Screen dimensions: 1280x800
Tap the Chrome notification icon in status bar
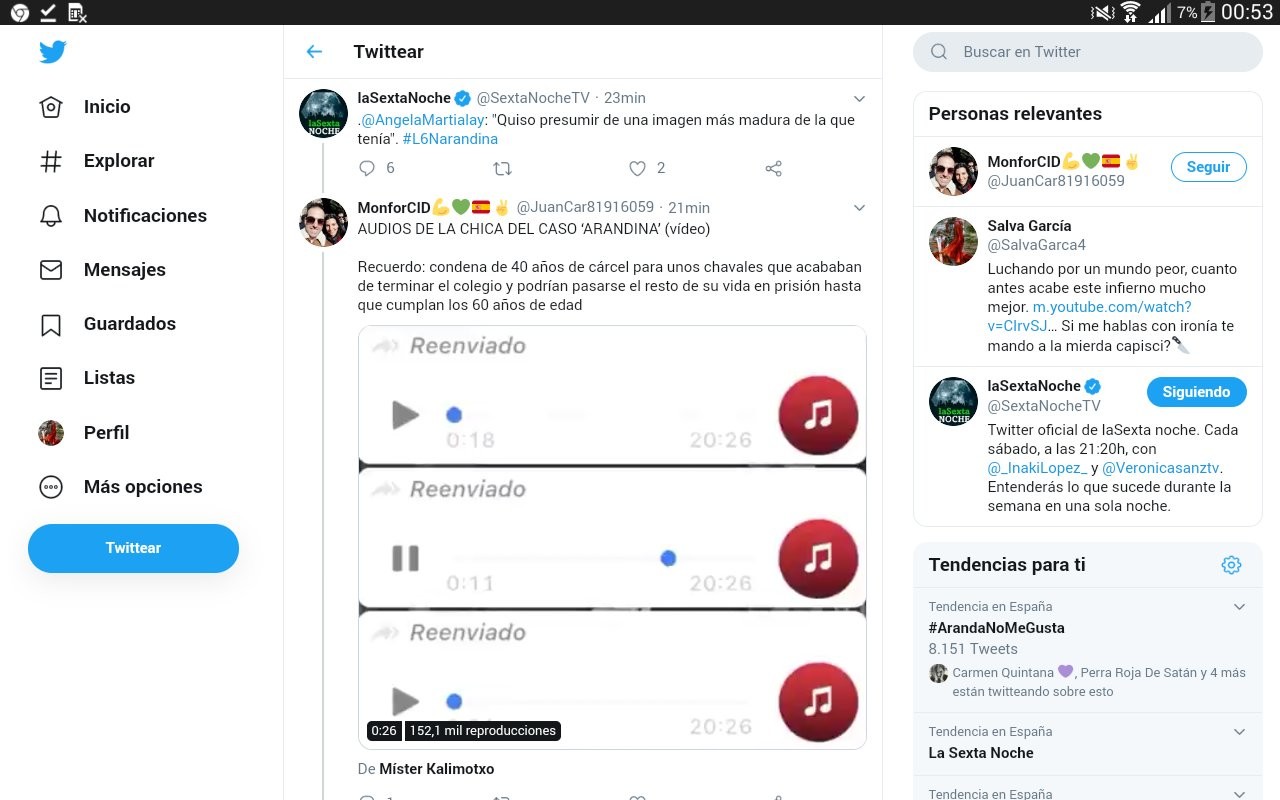point(19,12)
